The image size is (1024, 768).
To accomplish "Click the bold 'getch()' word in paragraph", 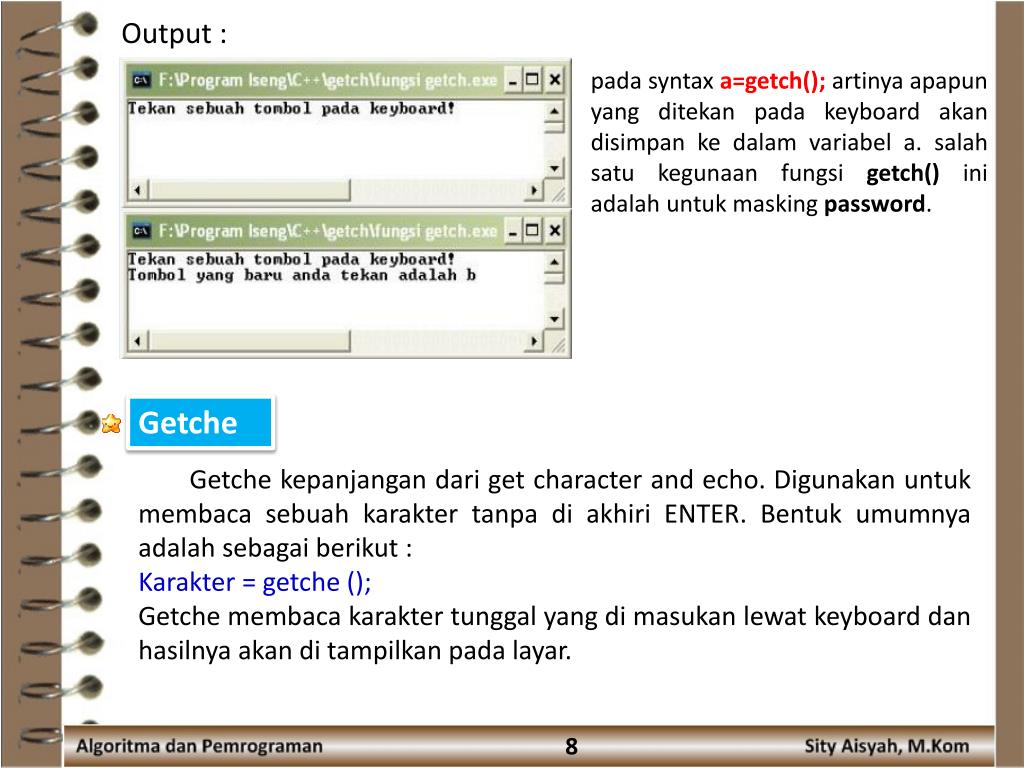I will (x=903, y=174).
